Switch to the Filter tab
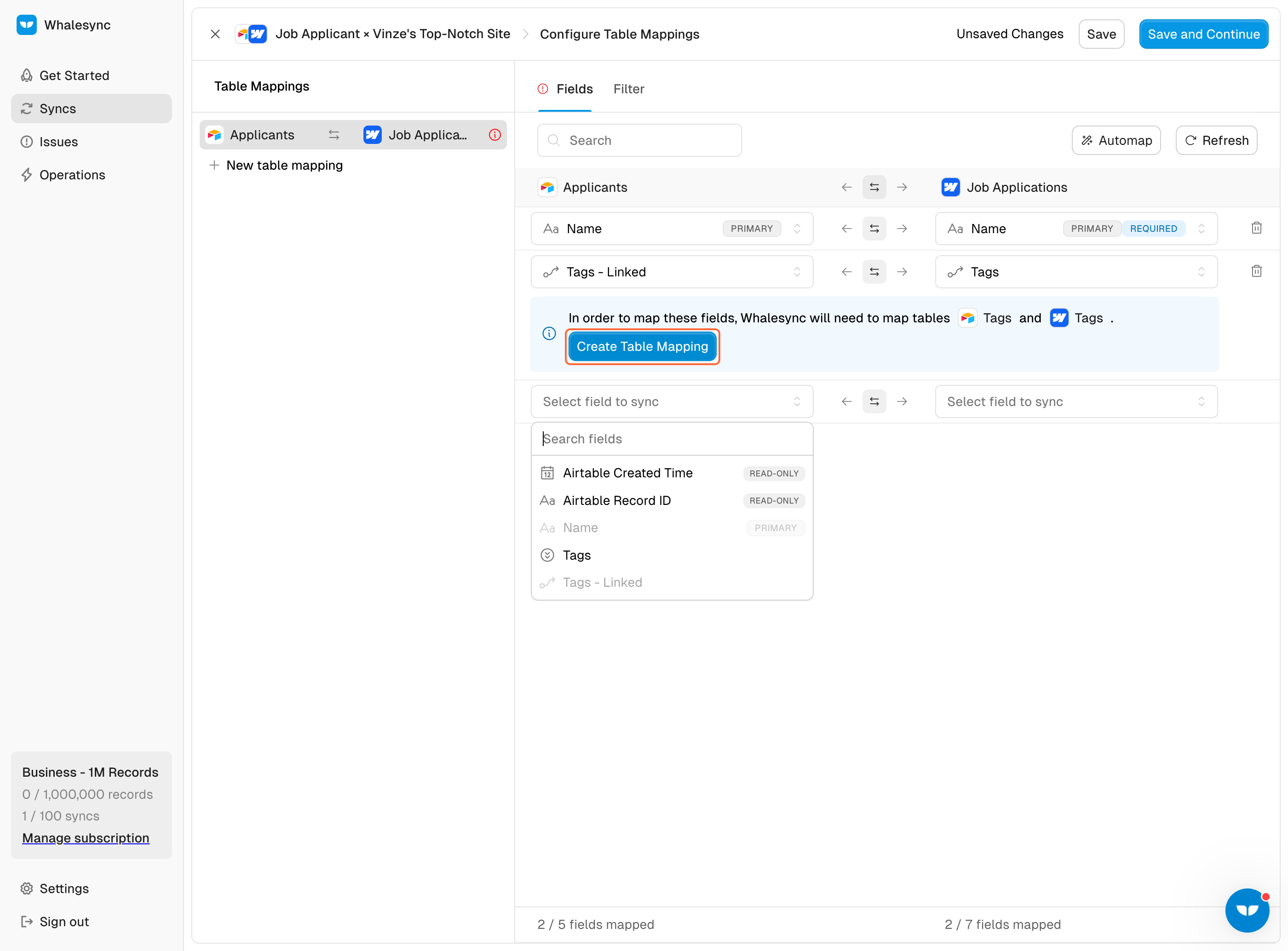1288x951 pixels. (628, 89)
